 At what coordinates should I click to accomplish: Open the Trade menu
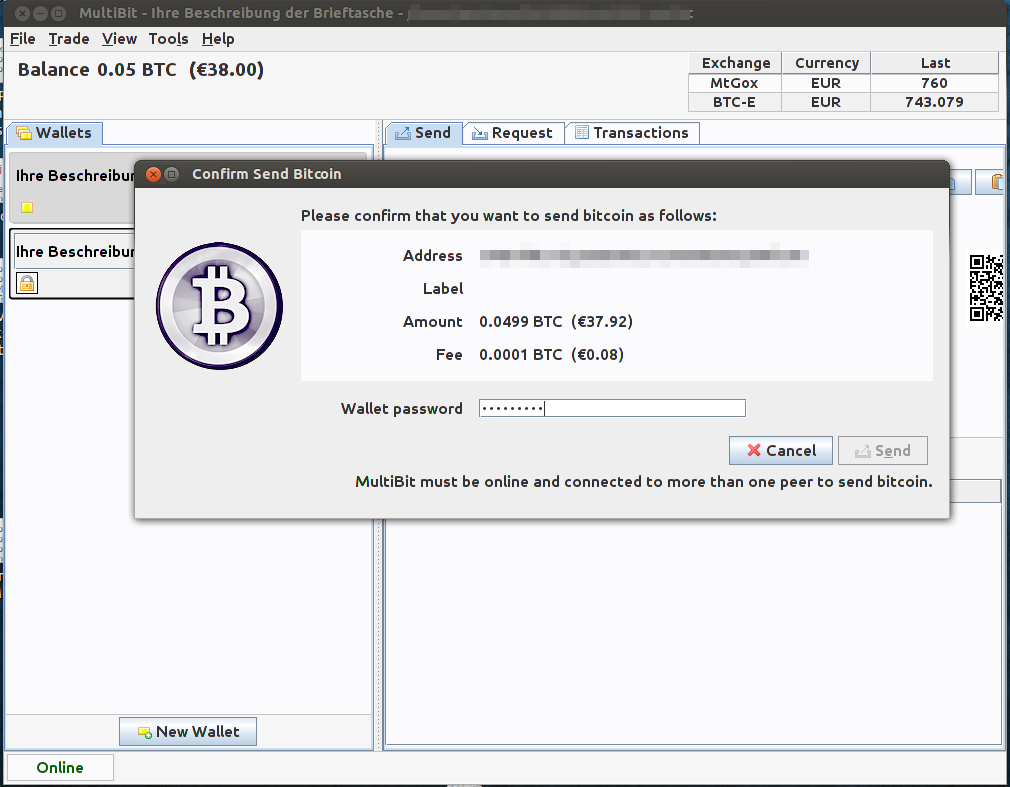point(69,39)
